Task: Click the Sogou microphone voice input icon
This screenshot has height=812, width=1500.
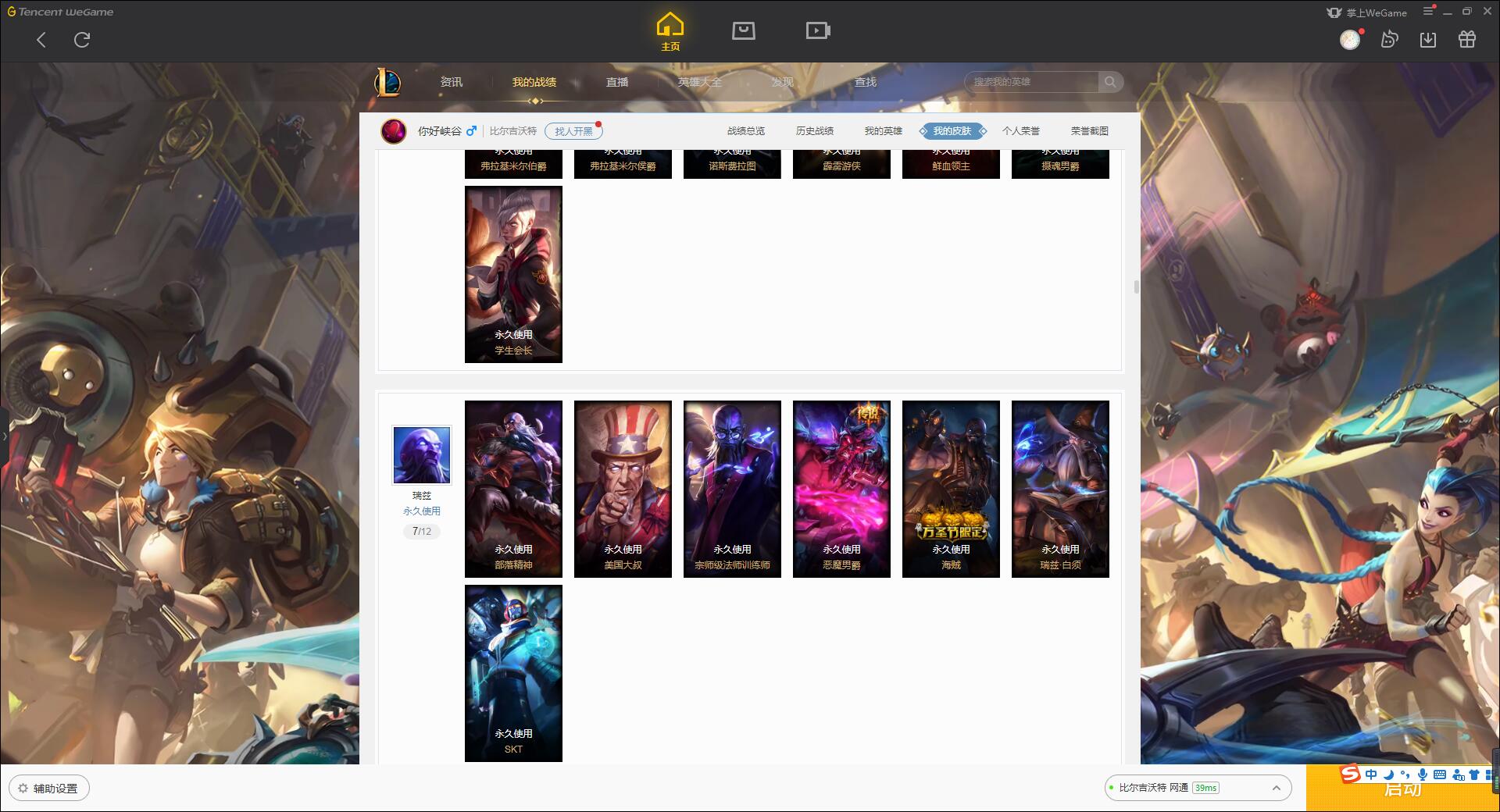Action: coord(1423,775)
